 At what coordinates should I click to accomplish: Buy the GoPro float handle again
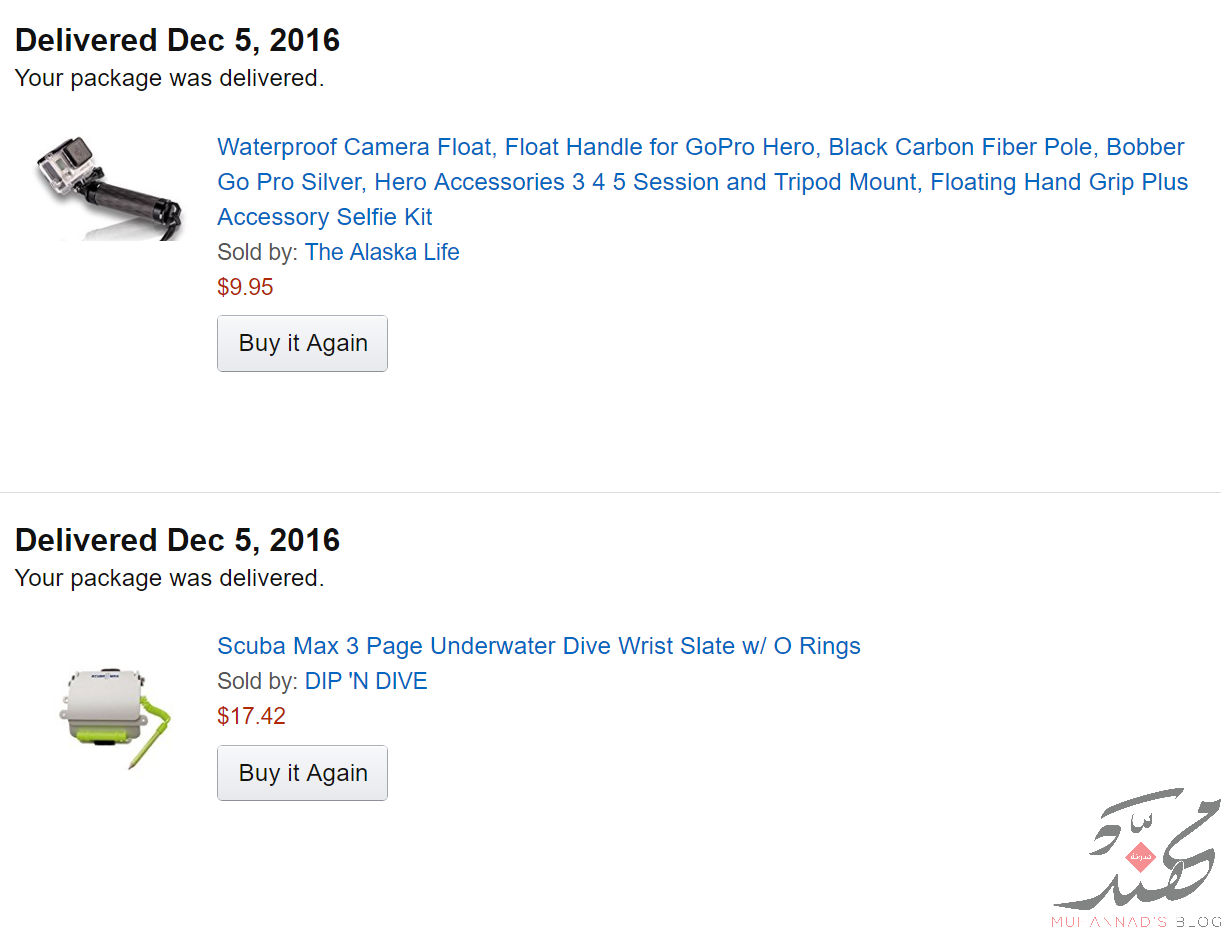[x=302, y=343]
